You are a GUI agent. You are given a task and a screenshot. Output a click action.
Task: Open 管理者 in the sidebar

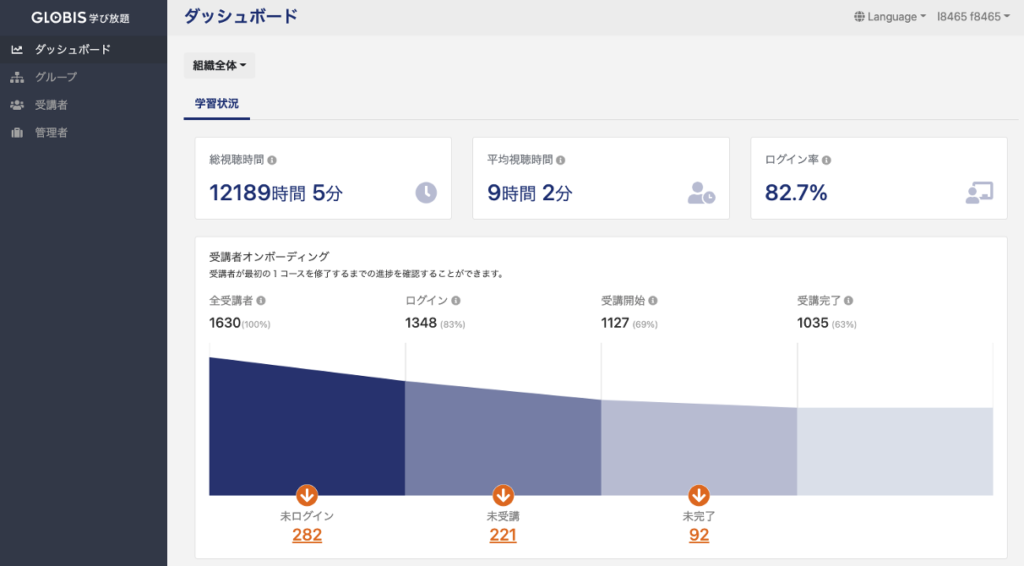[x=51, y=133]
